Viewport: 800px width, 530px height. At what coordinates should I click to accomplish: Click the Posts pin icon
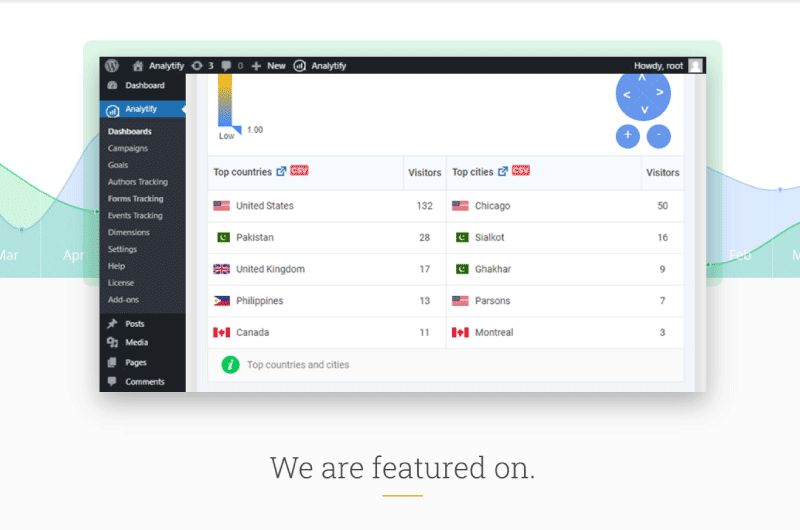[112, 323]
